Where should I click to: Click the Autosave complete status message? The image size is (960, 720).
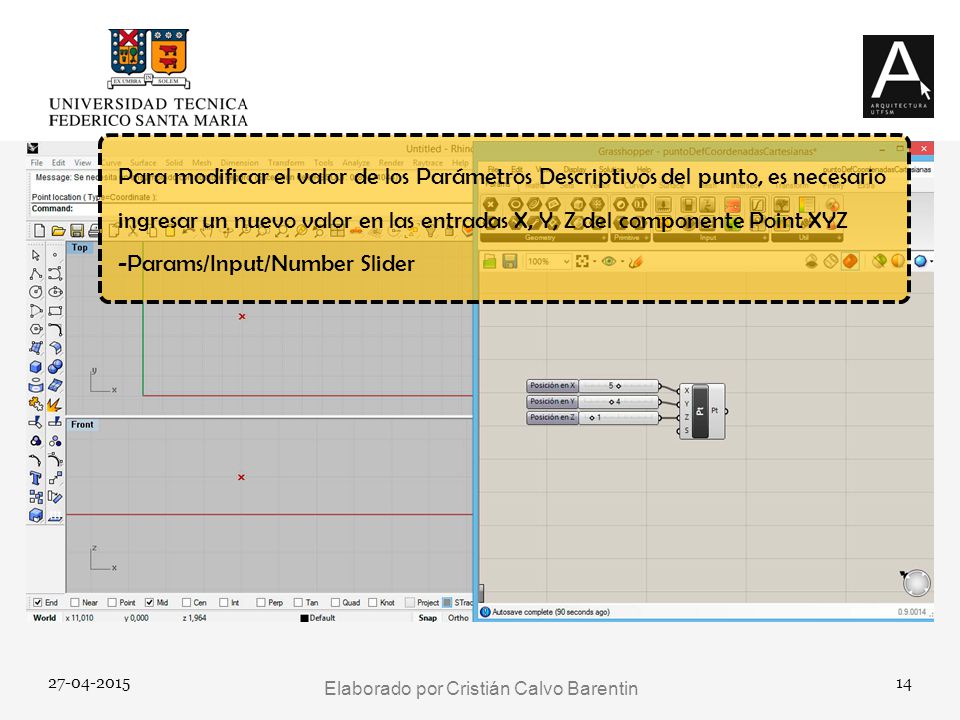551,612
